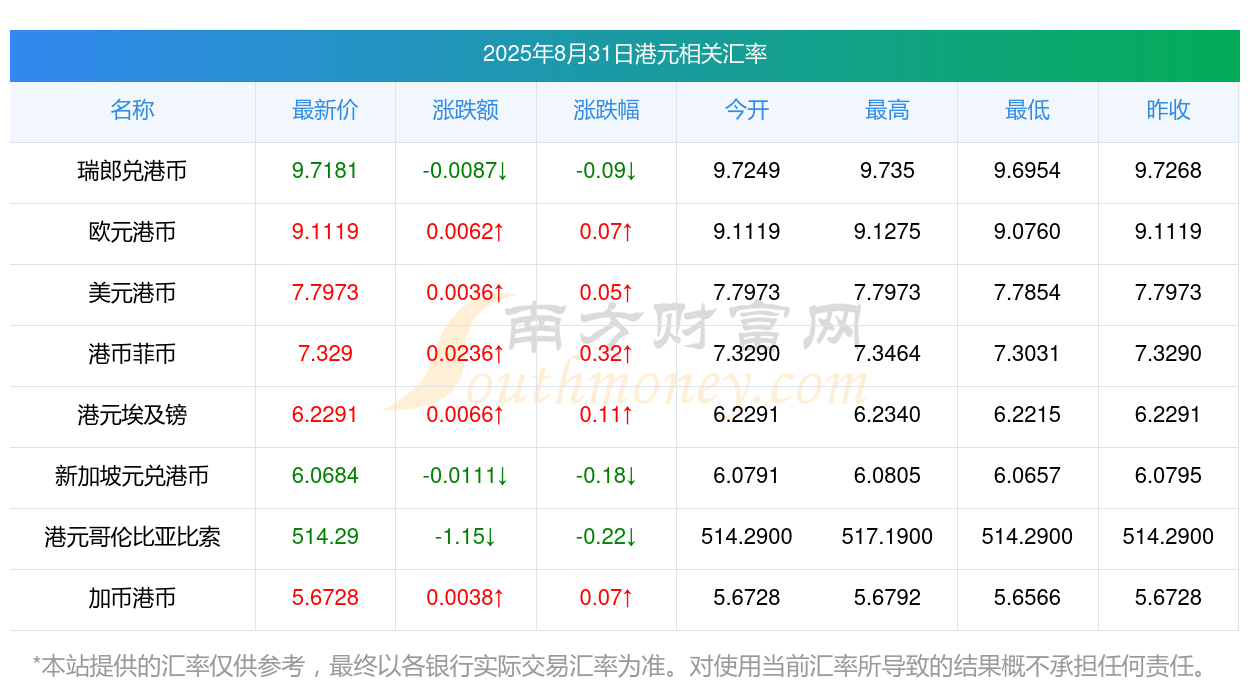This screenshot has height=698, width=1250.
Task: Click high value 517.1900
Action: tap(887, 537)
